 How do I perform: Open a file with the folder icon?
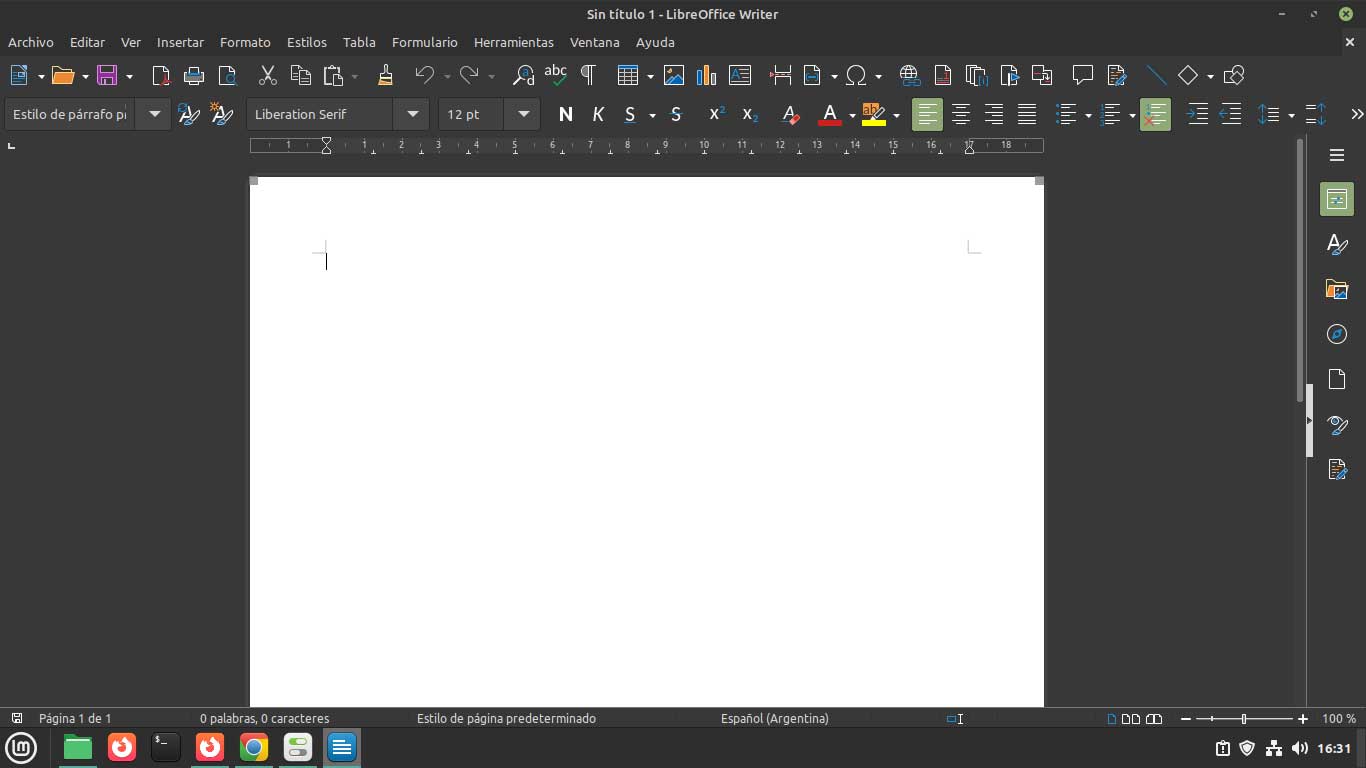pos(63,75)
